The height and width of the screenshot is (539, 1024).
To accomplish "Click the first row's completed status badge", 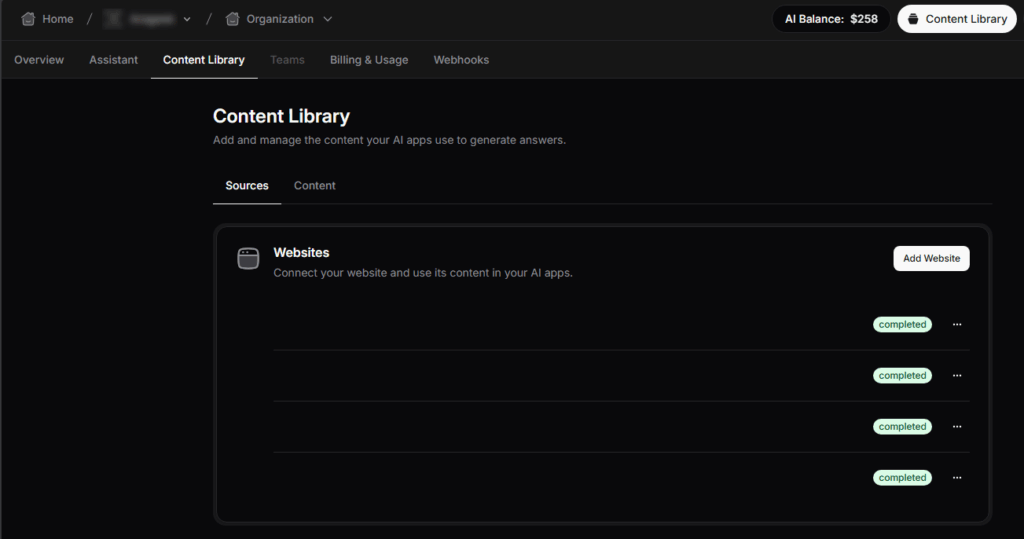I will tap(902, 325).
